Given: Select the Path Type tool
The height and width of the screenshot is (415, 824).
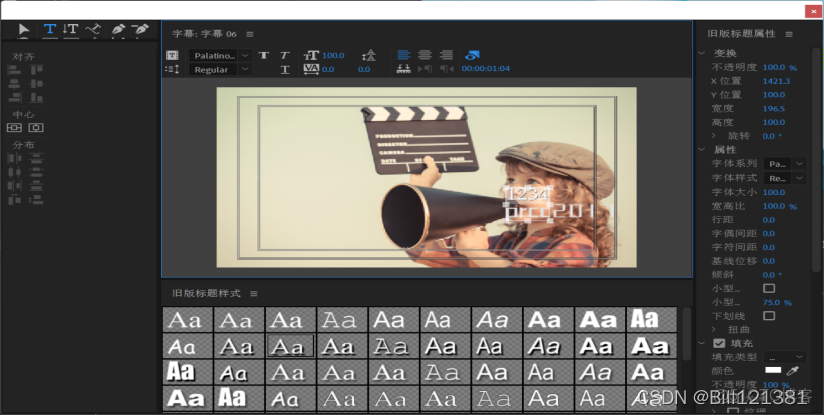Looking at the screenshot, I should click(x=93, y=31).
